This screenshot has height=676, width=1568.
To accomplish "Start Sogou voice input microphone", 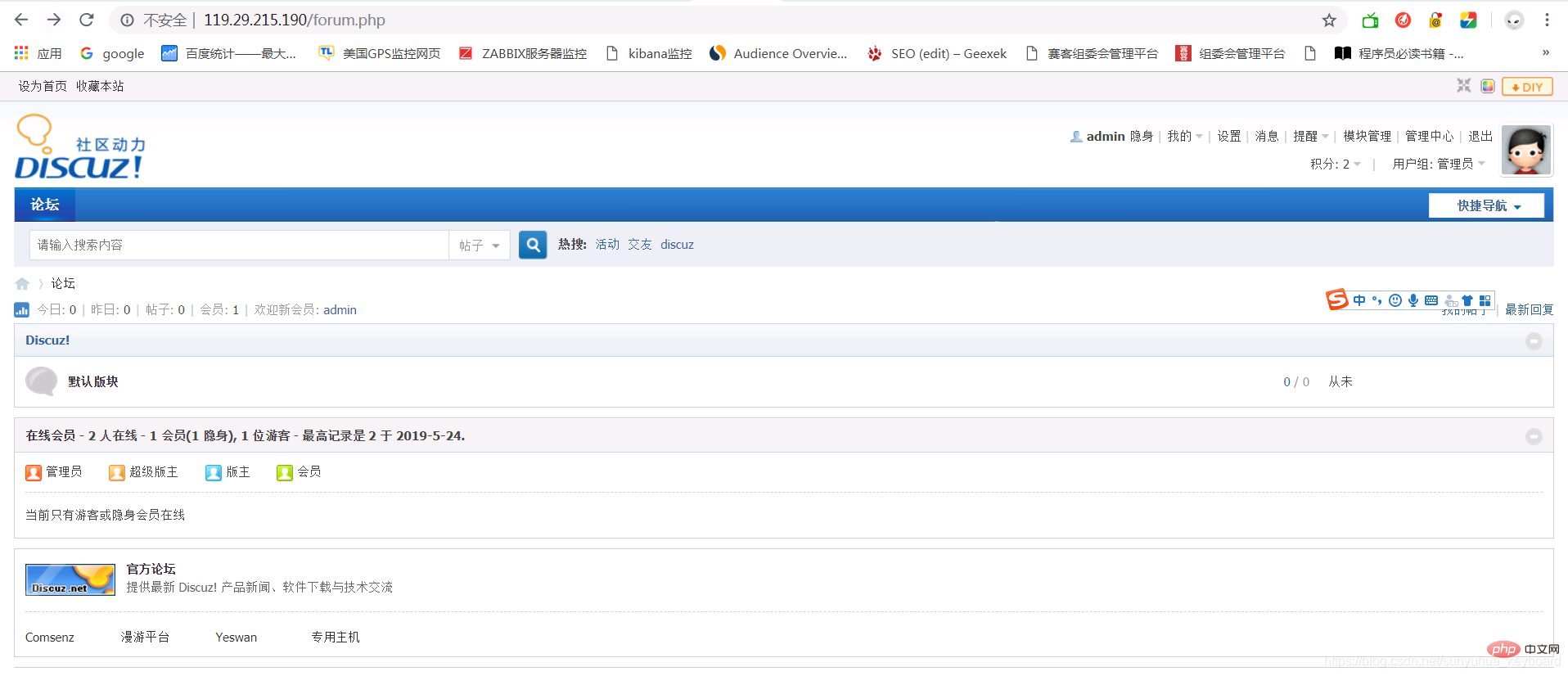I will (1413, 300).
